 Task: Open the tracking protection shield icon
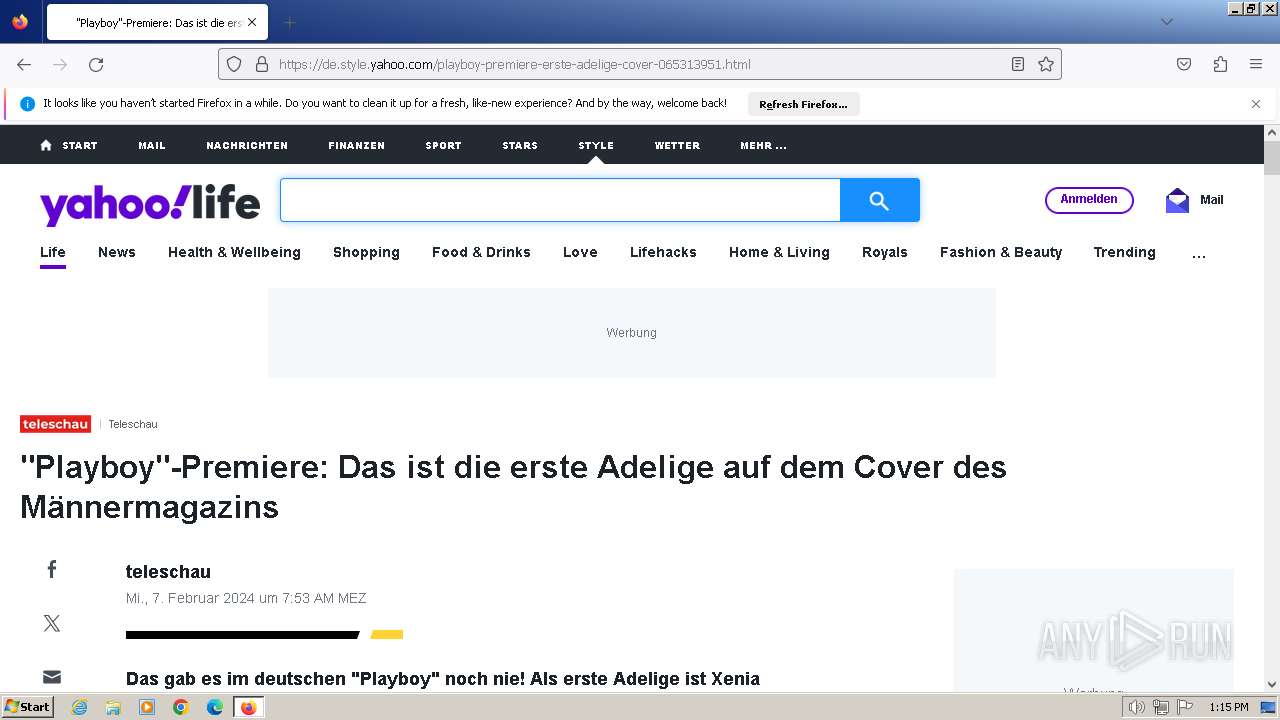pyautogui.click(x=234, y=64)
